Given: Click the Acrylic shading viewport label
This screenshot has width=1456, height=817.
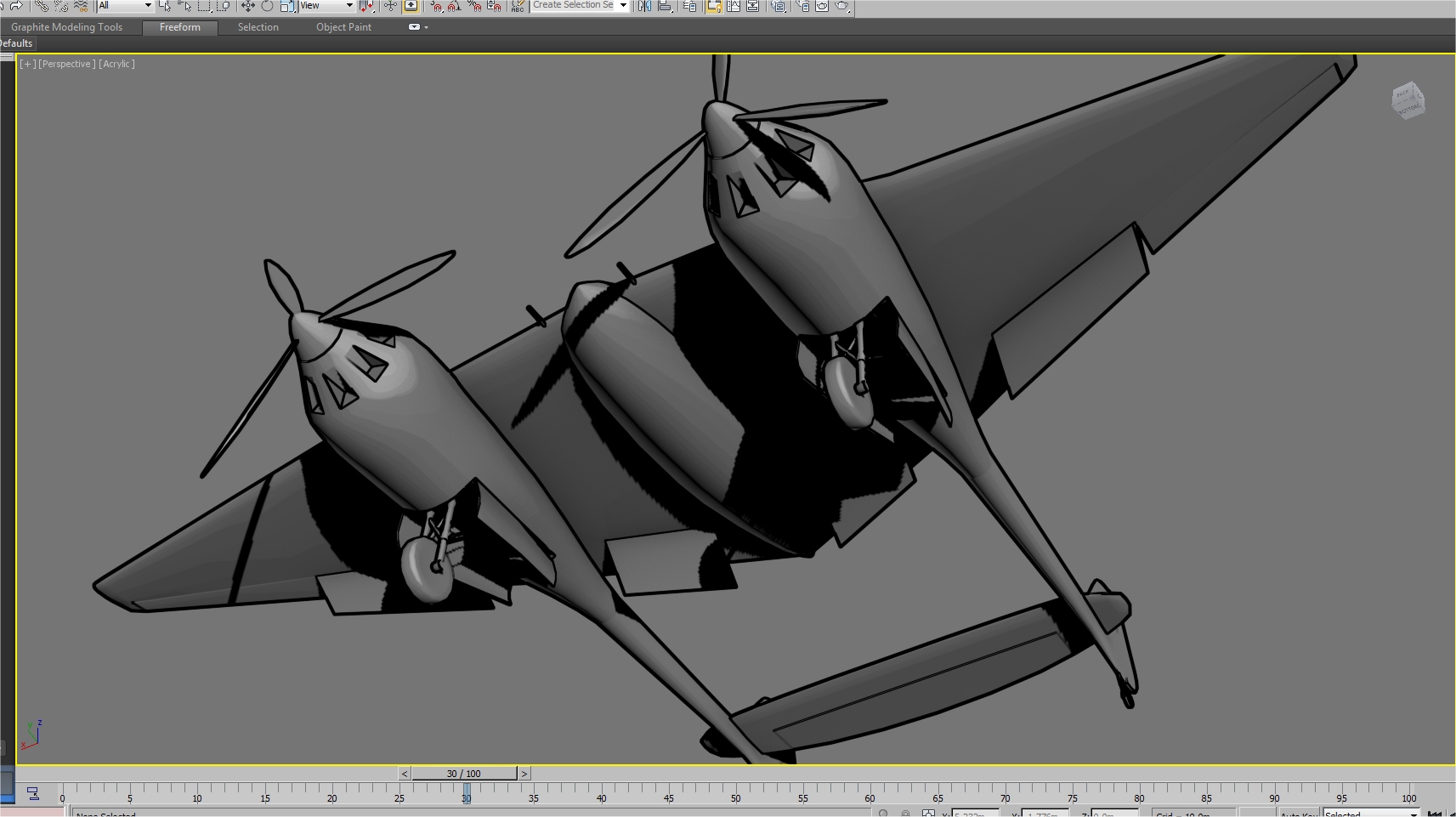Looking at the screenshot, I should (x=116, y=64).
